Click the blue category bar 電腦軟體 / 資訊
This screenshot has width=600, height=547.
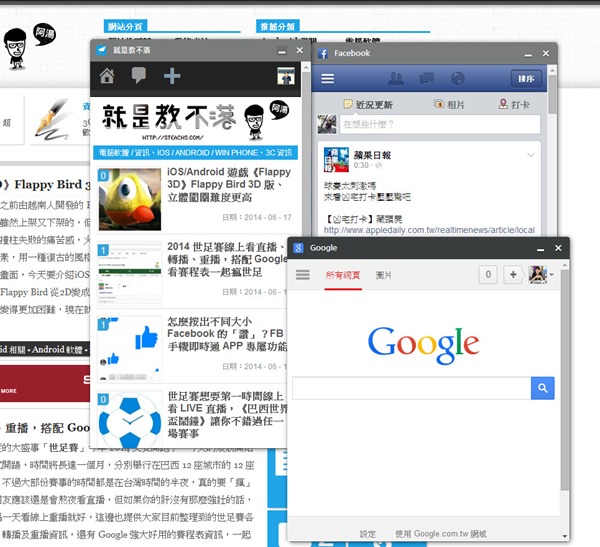pos(196,153)
